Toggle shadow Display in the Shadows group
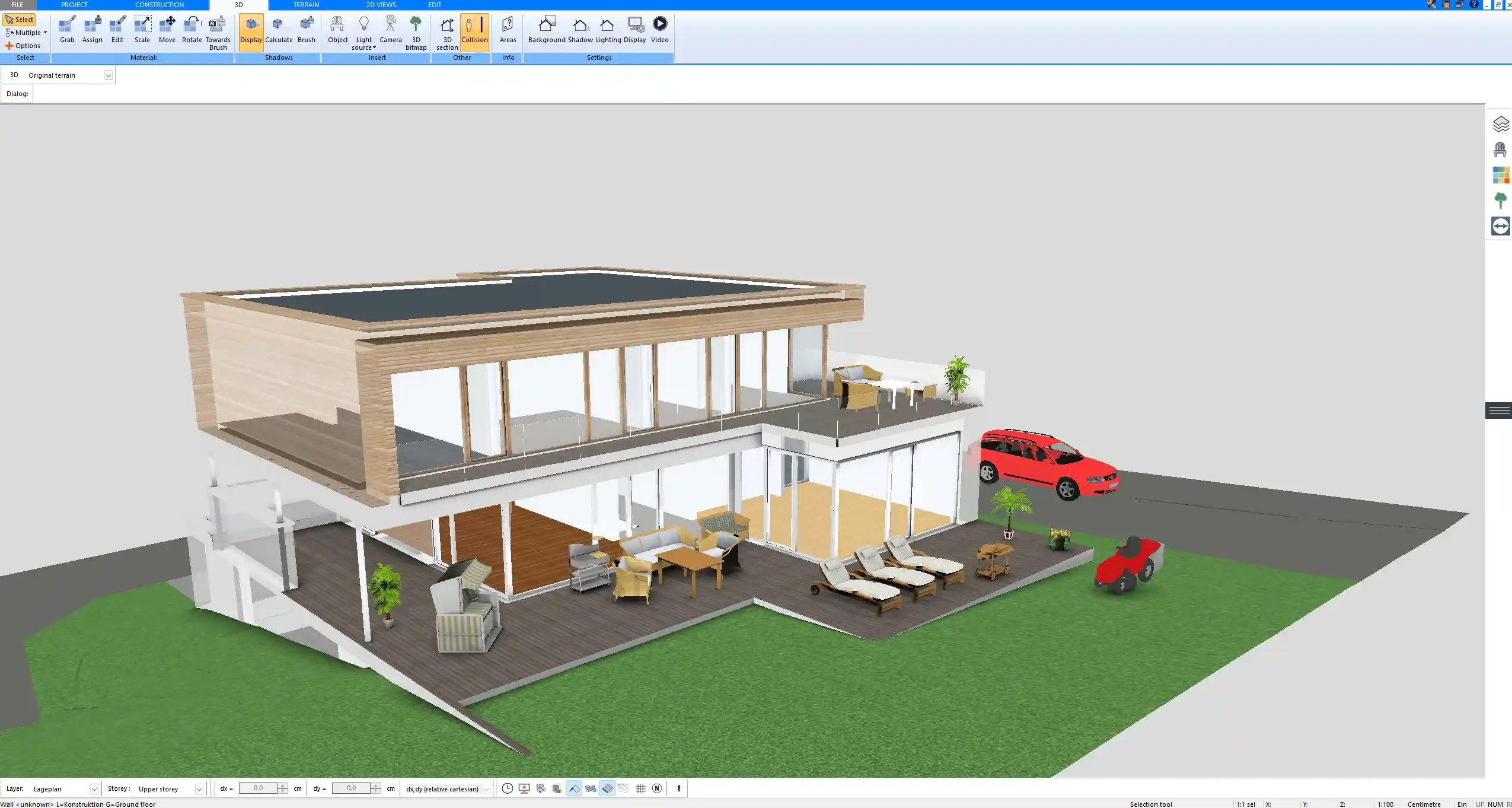The height and width of the screenshot is (808, 1512). [251, 28]
